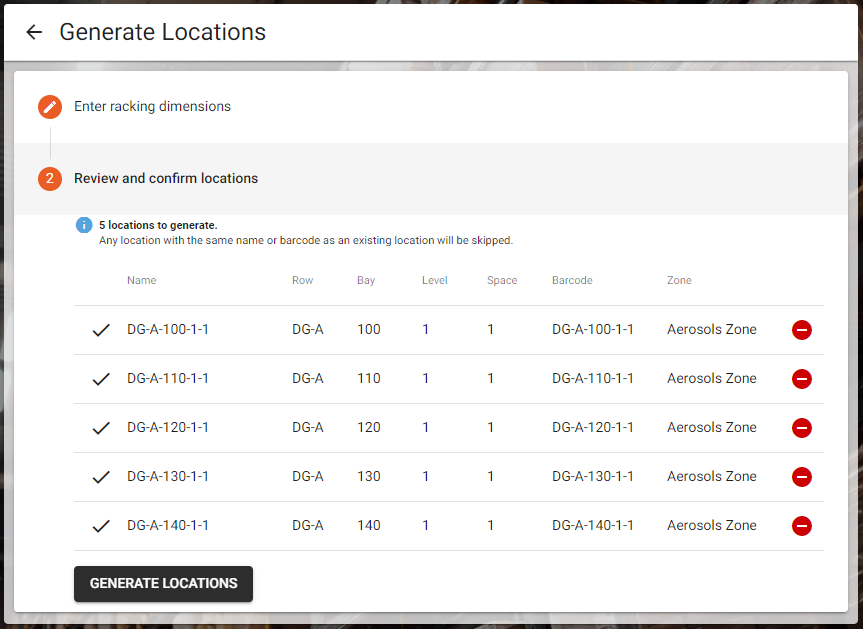This screenshot has width=863, height=629.
Task: Click Aerosols Zone in the DG-A-100-1-1 row
Action: point(712,329)
